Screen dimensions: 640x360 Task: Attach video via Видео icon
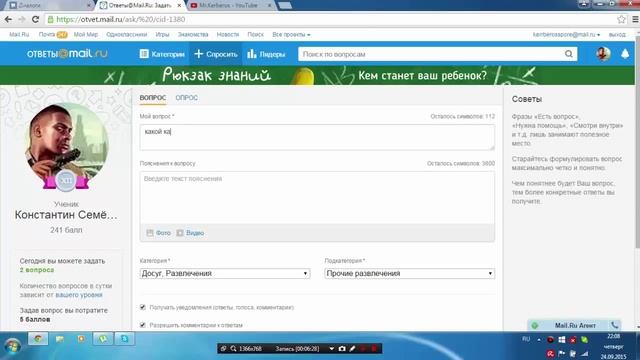[x=180, y=233]
